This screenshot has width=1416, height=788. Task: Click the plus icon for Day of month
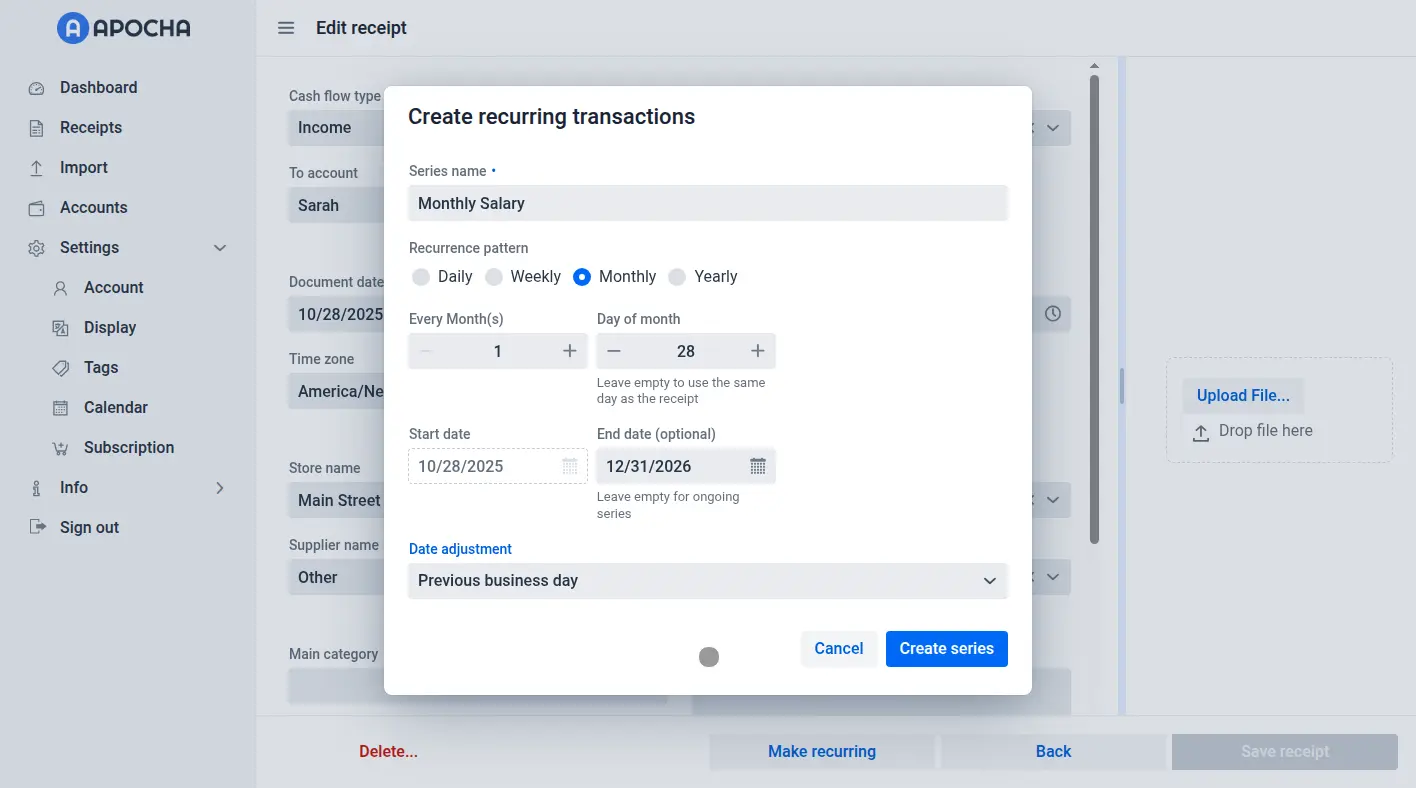[x=758, y=351]
